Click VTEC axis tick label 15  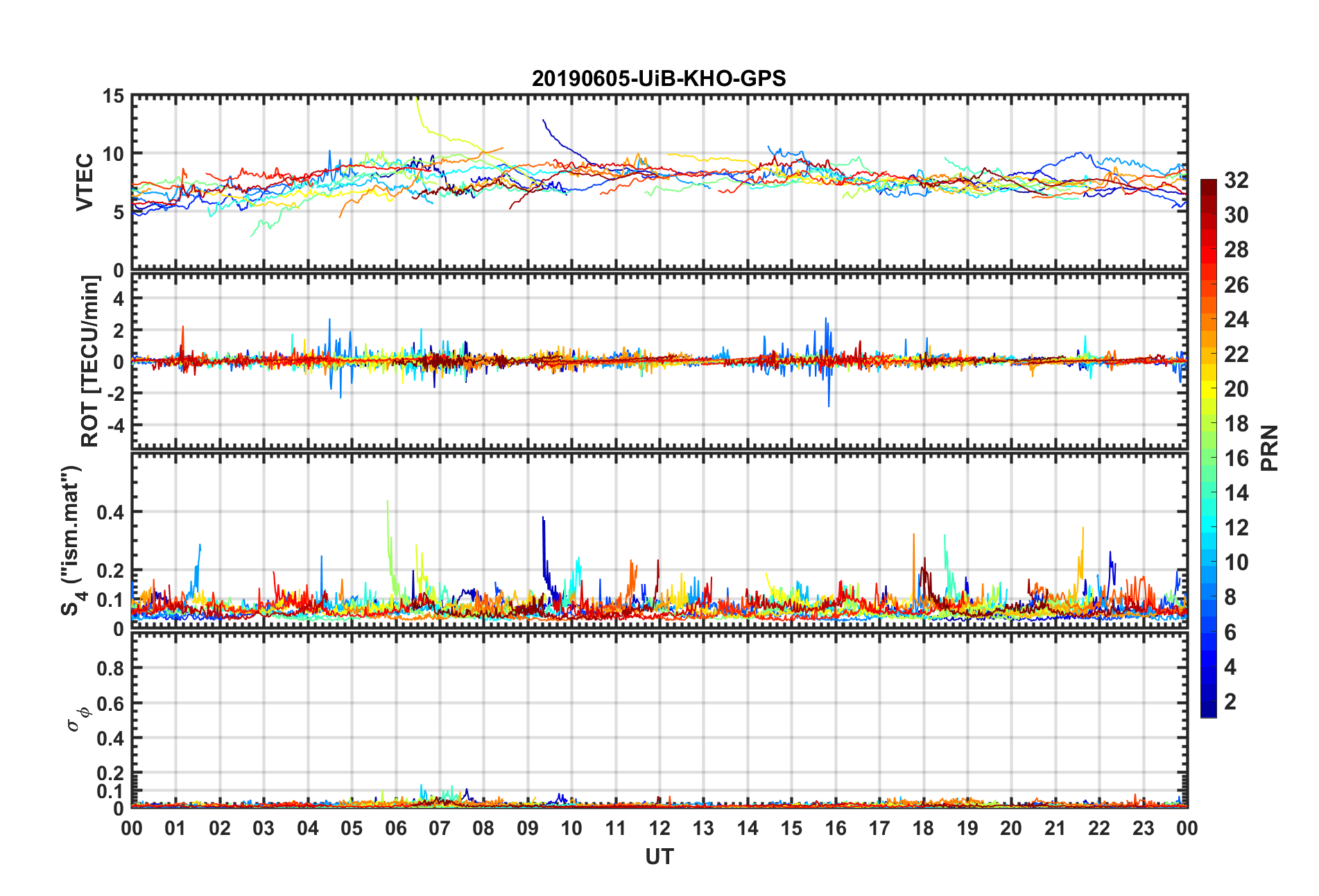coord(113,96)
